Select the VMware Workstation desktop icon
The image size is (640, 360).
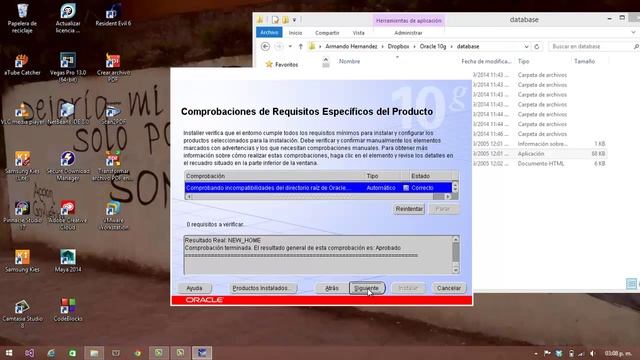[x=113, y=215]
